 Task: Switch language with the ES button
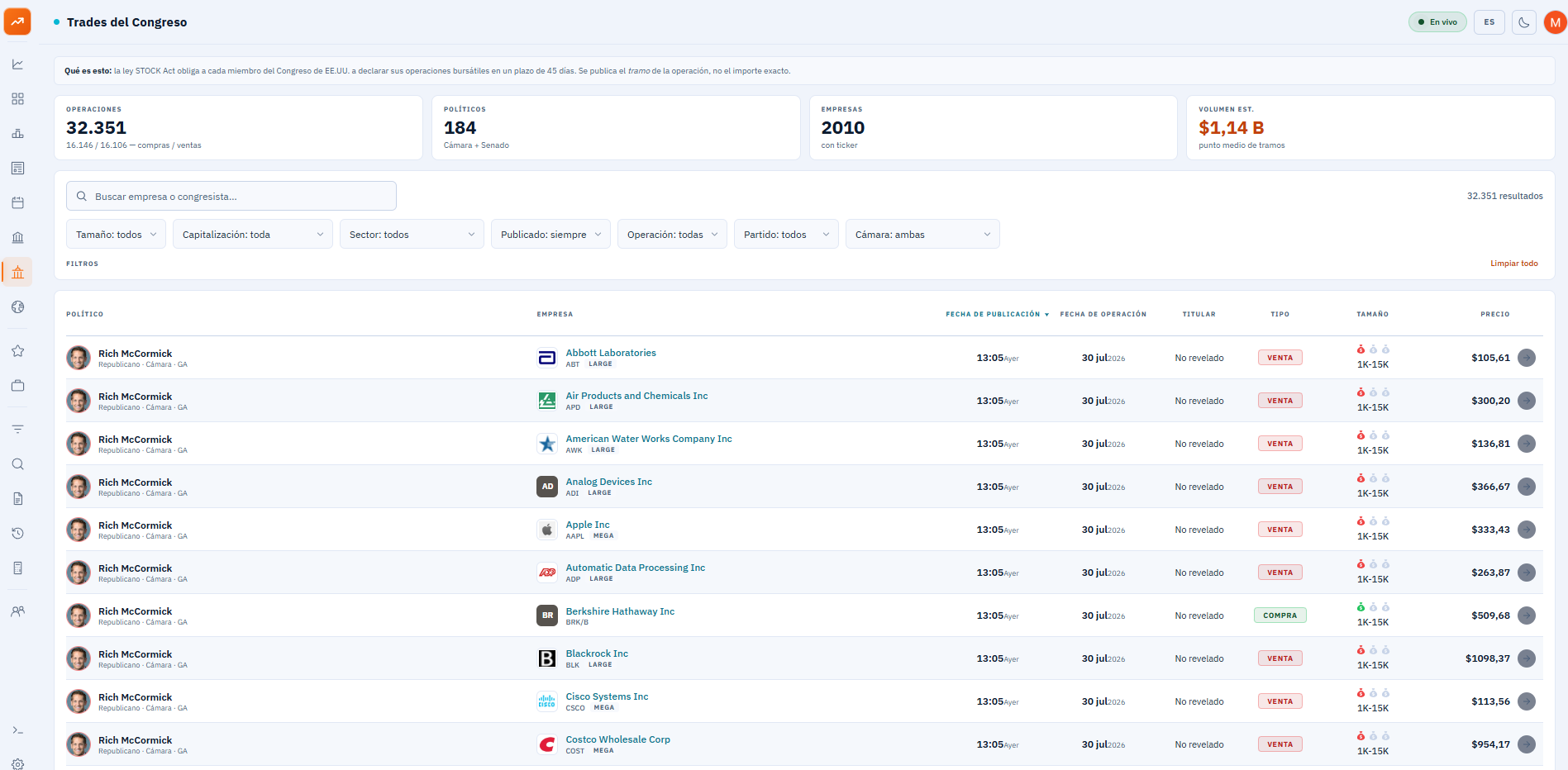(1489, 22)
